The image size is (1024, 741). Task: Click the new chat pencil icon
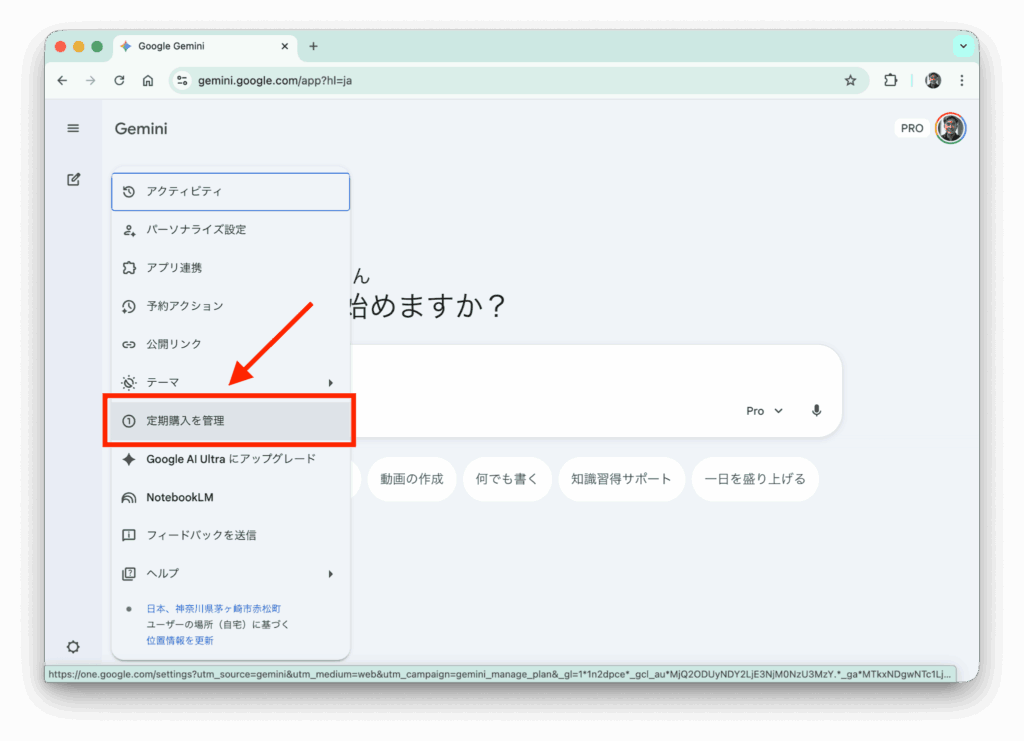click(73, 180)
